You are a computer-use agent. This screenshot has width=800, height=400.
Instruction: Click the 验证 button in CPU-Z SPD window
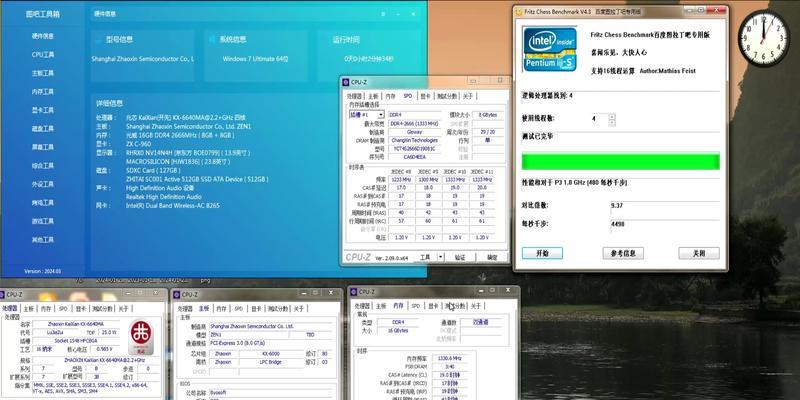point(460,258)
